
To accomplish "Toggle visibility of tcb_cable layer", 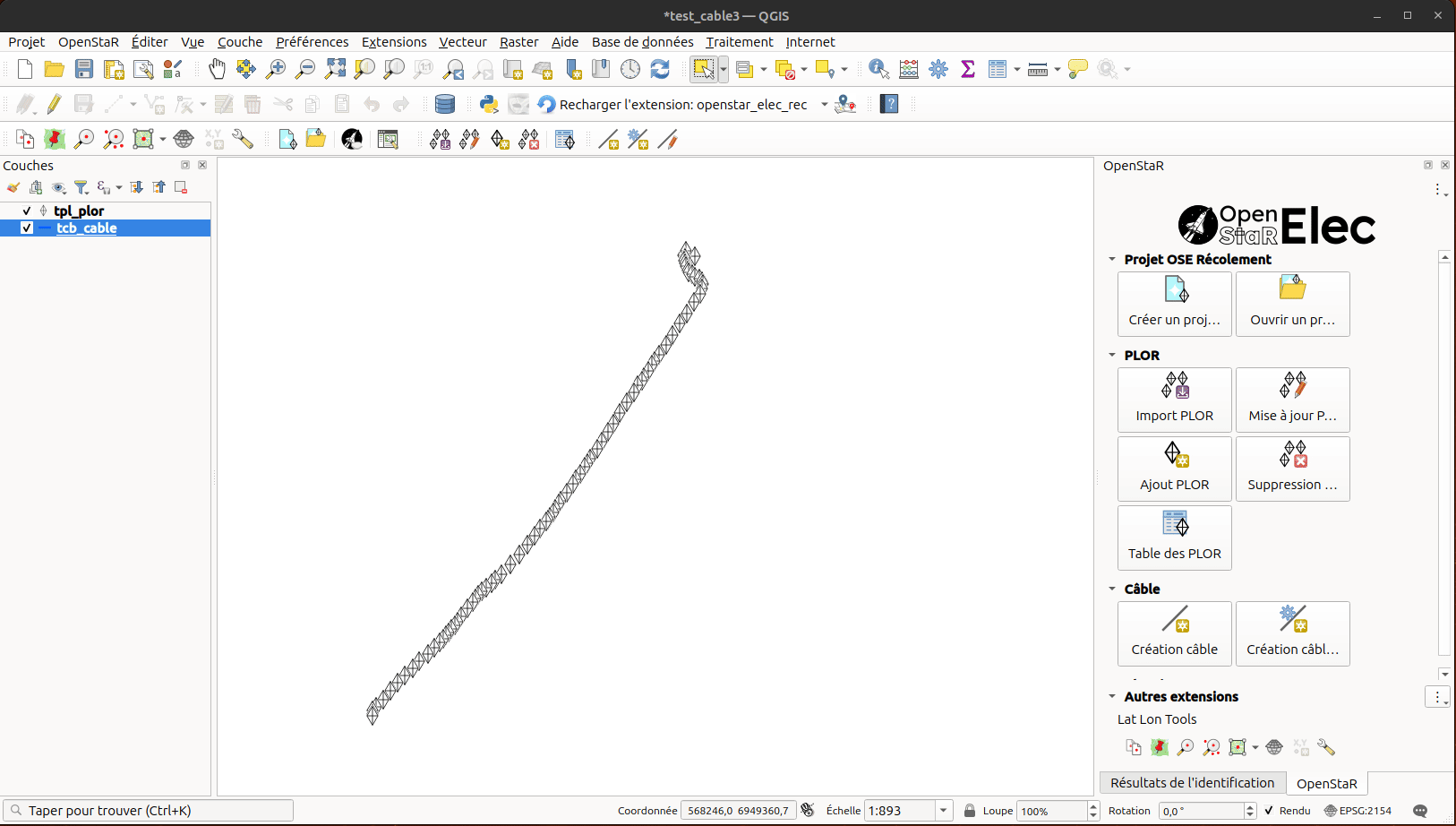I will (27, 228).
